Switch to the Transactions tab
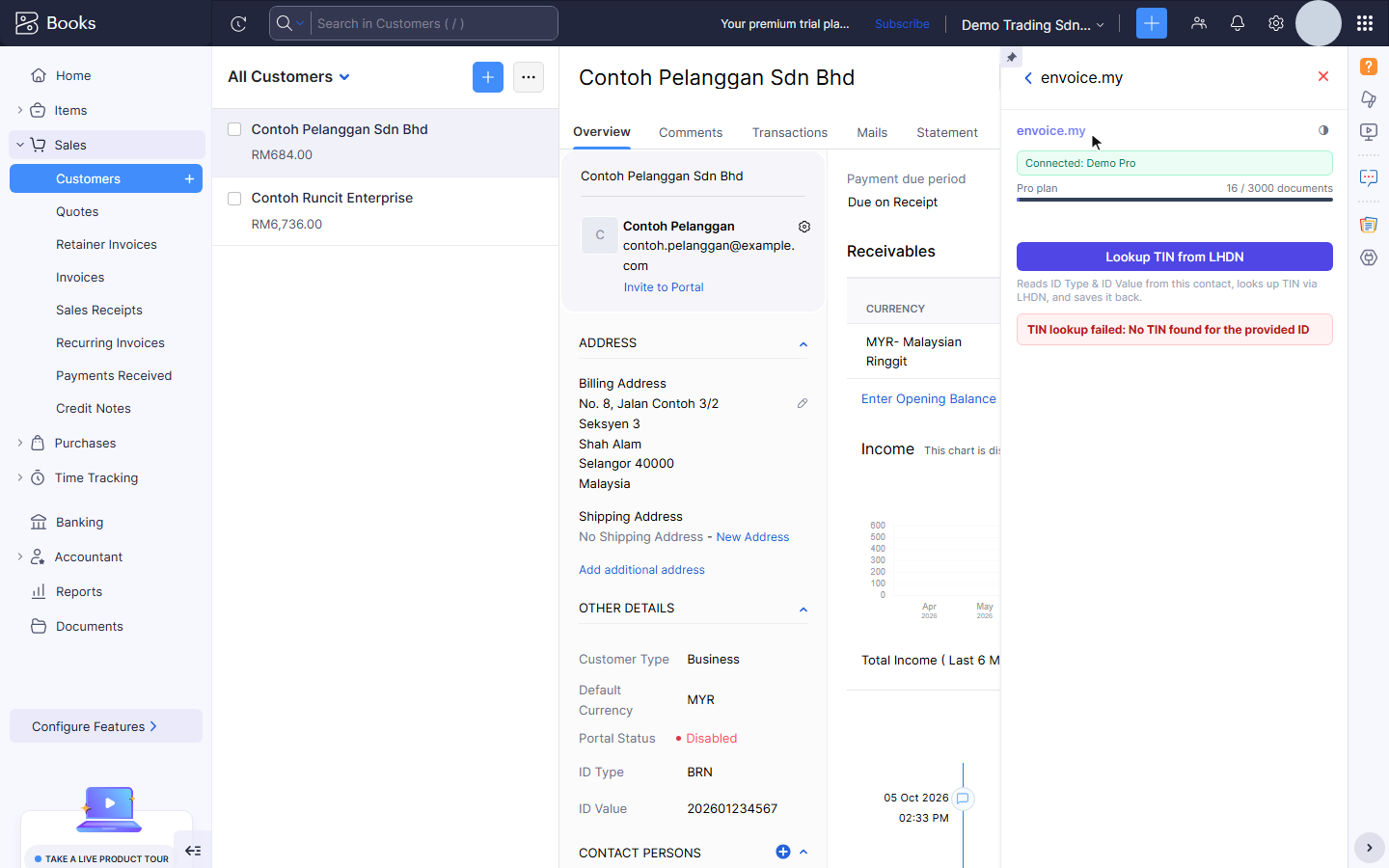 click(x=790, y=132)
